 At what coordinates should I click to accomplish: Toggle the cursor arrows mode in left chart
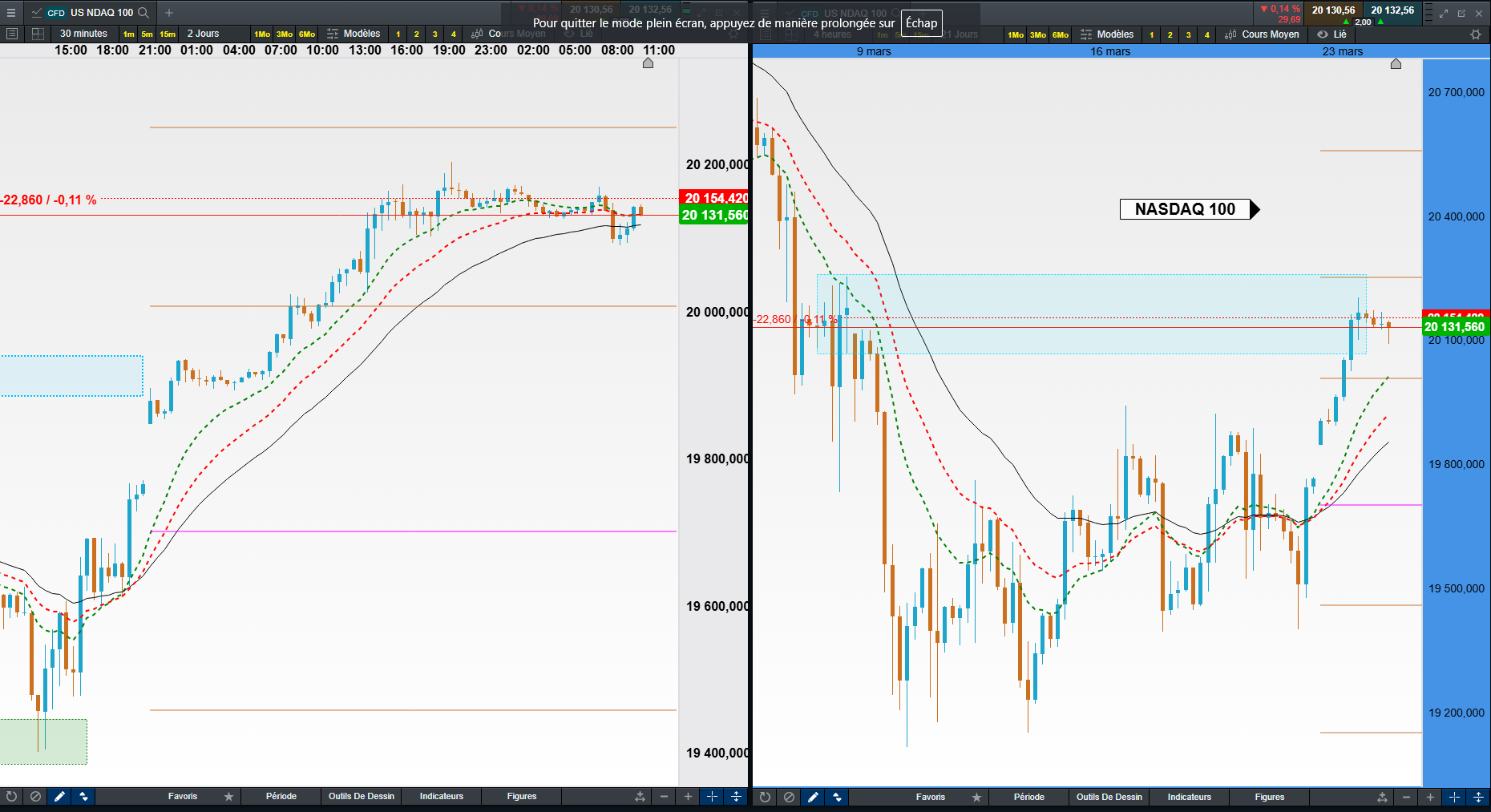click(x=83, y=796)
